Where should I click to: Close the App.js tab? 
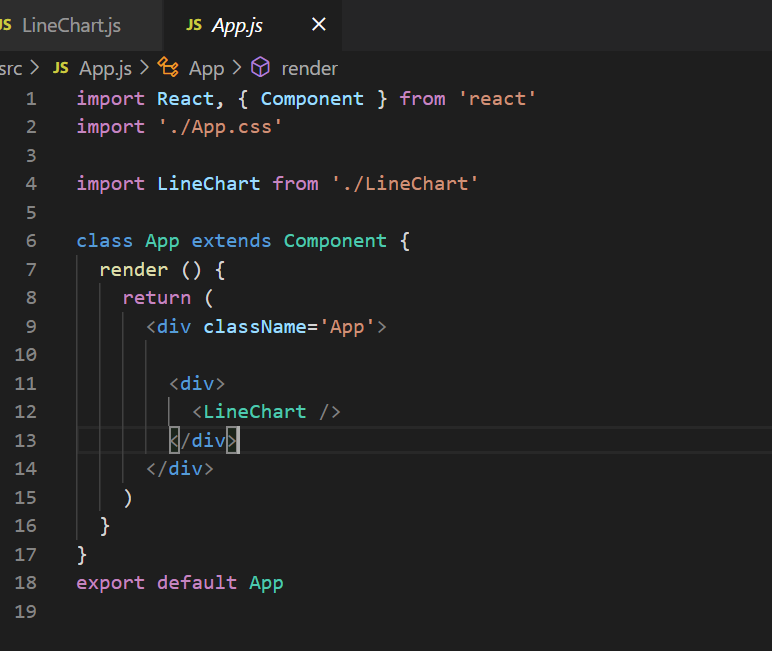tap(319, 24)
